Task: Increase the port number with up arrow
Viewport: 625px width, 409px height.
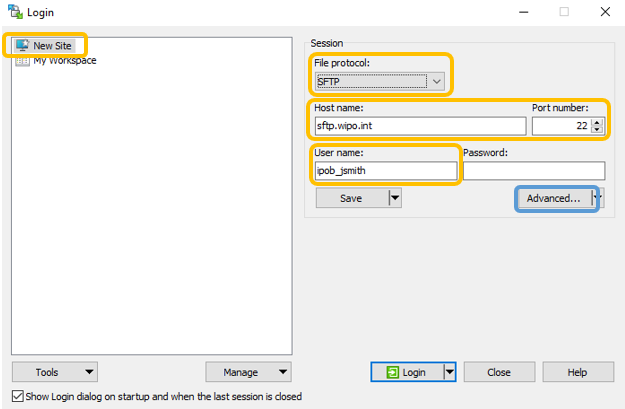Action: (x=598, y=122)
